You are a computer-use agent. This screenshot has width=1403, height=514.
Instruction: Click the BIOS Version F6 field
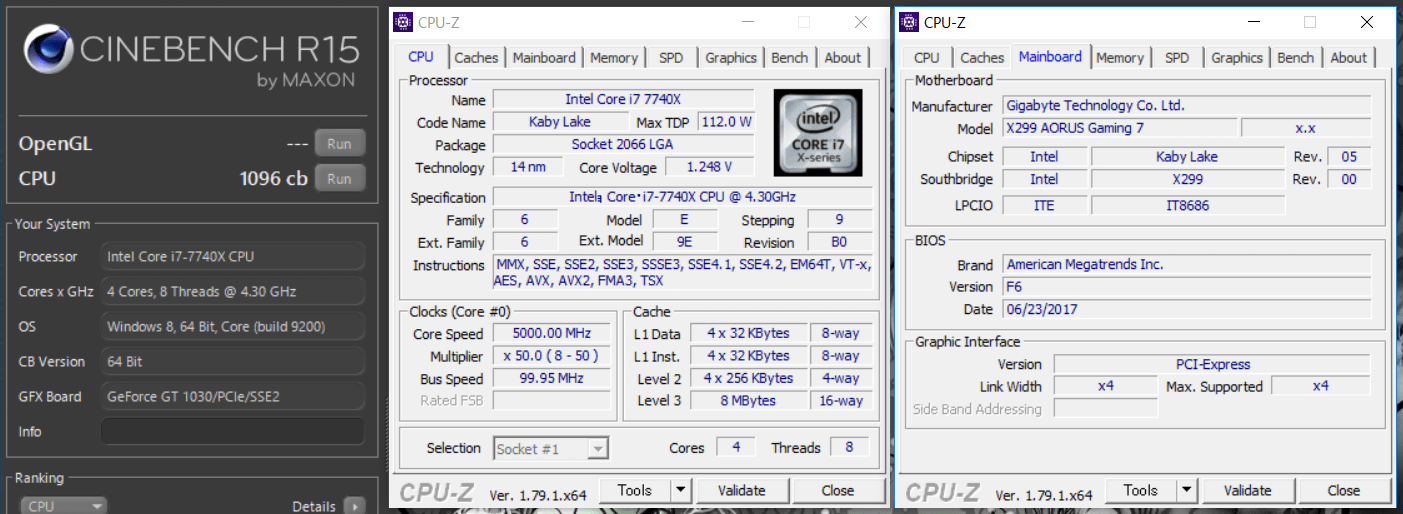(1186, 287)
